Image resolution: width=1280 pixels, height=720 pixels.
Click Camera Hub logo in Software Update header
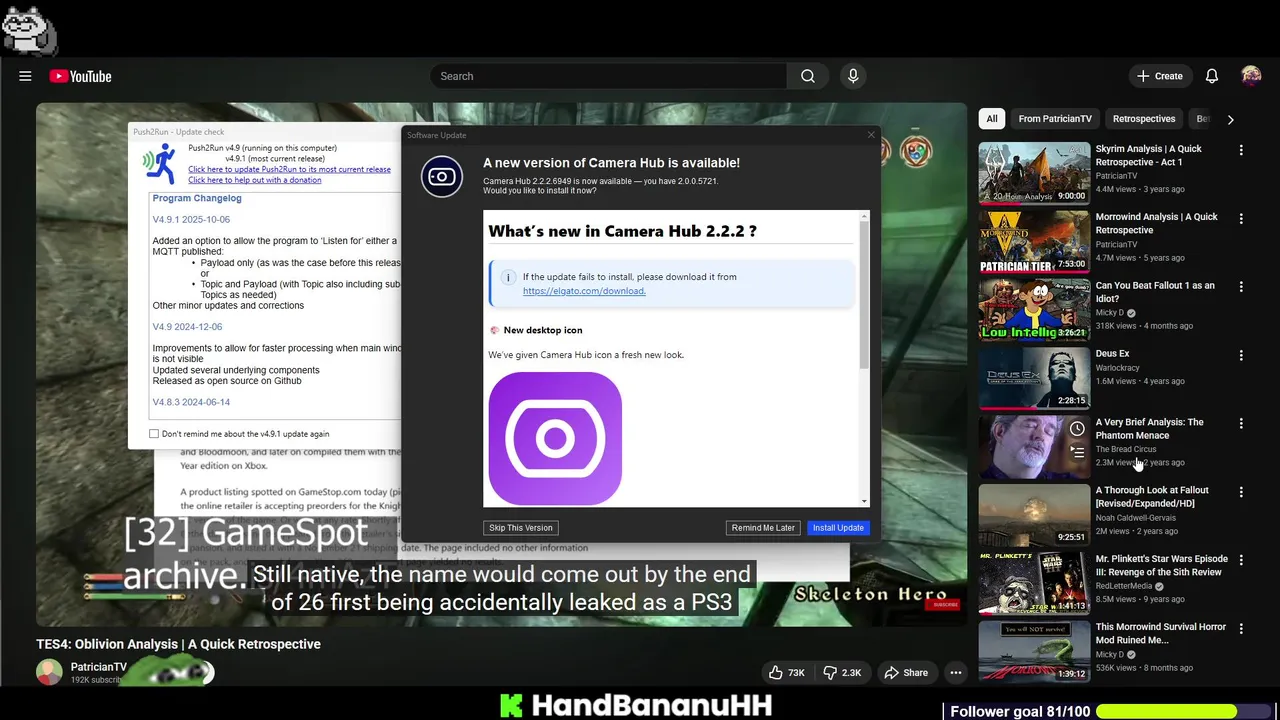pos(442,177)
